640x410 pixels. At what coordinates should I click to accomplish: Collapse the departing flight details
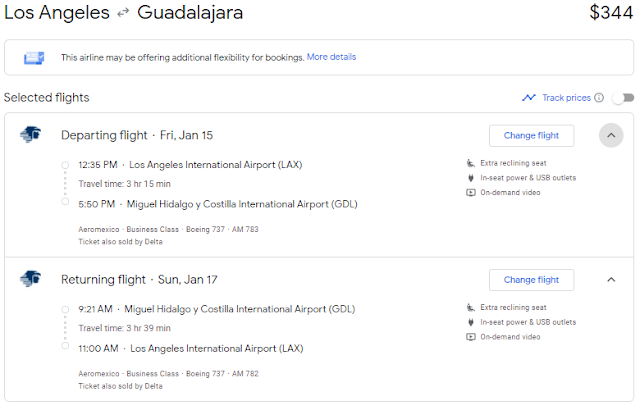click(611, 135)
